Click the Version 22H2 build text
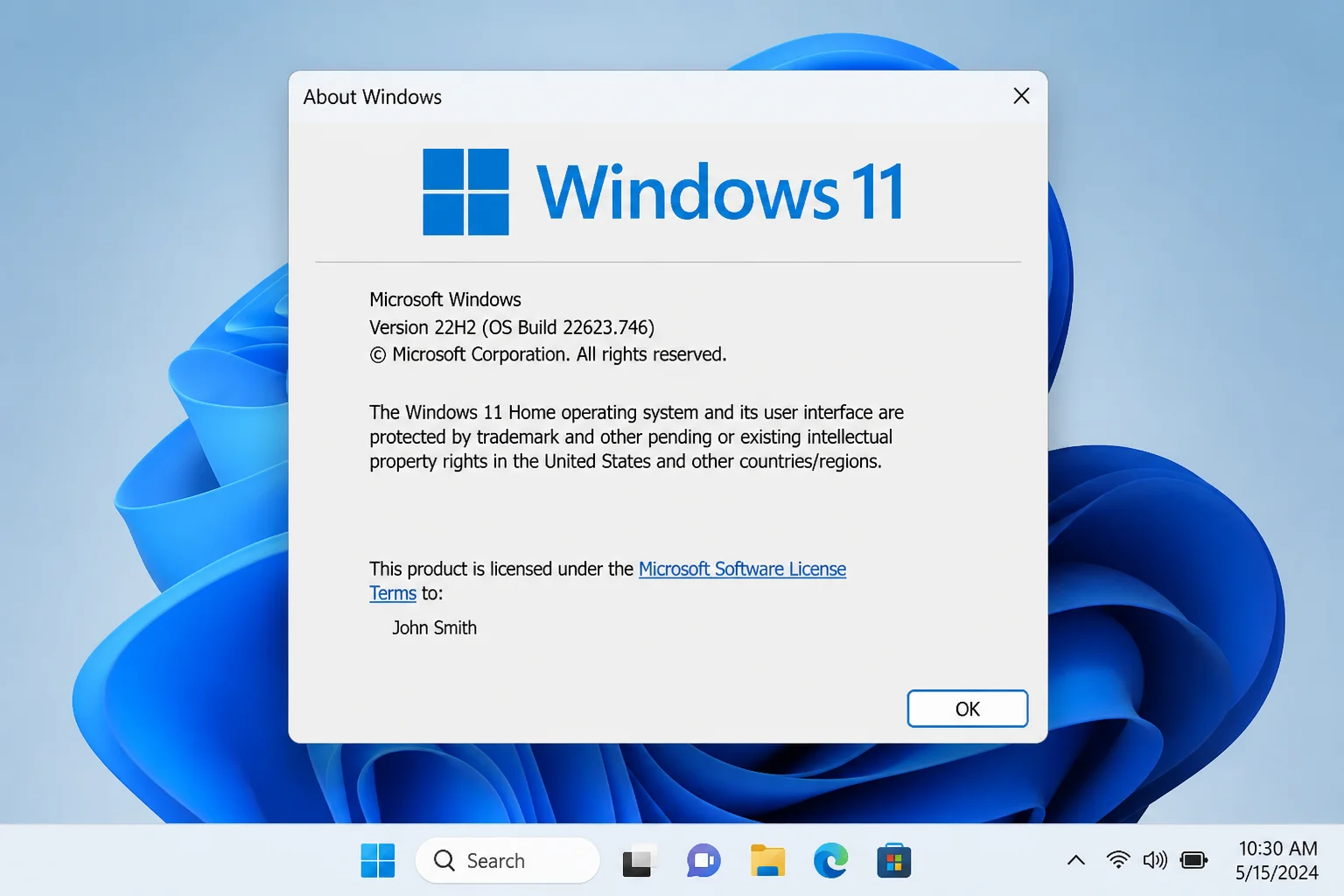This screenshot has height=896, width=1344. (x=512, y=327)
